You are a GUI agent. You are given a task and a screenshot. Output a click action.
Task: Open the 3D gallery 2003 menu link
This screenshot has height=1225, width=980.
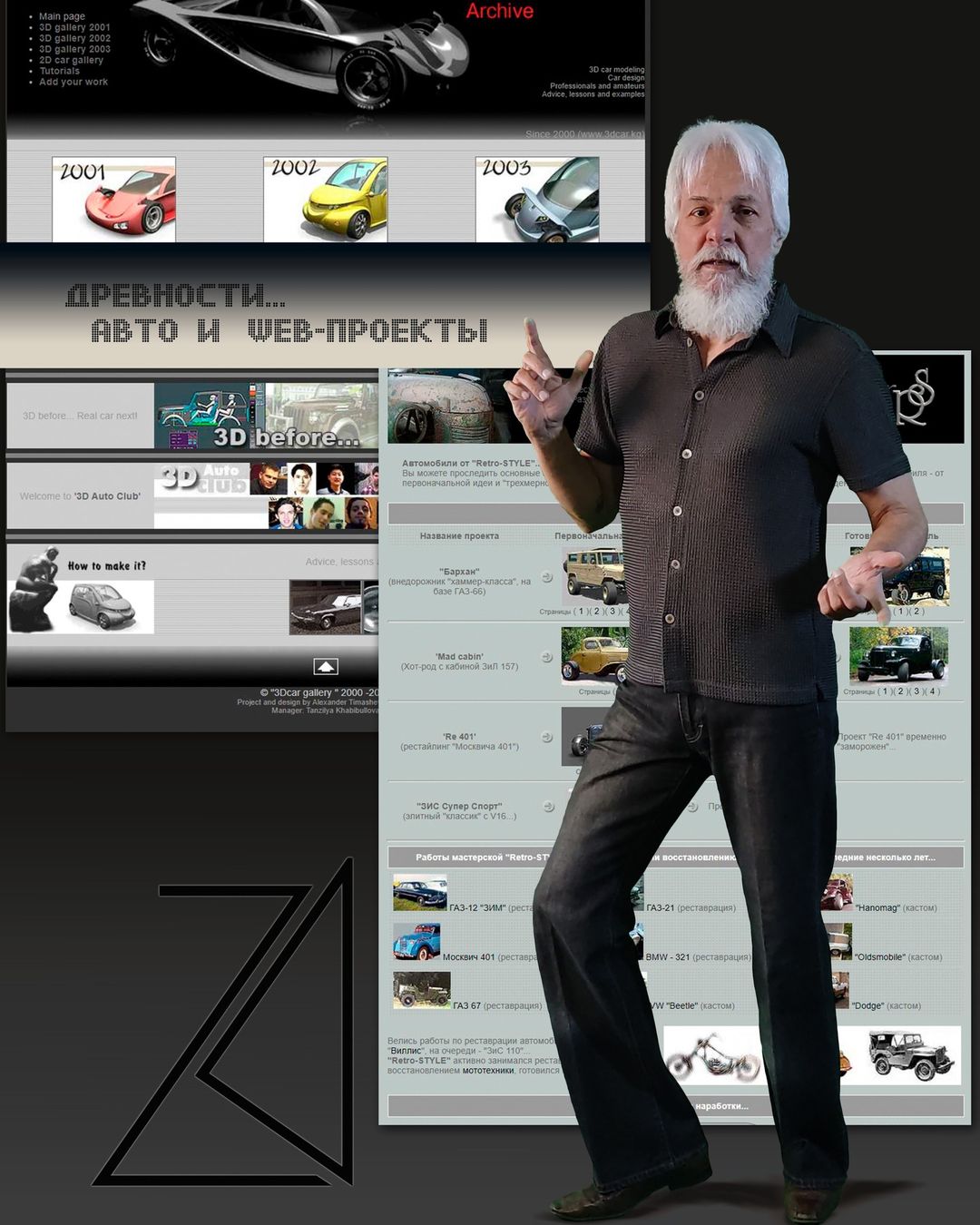point(74,49)
